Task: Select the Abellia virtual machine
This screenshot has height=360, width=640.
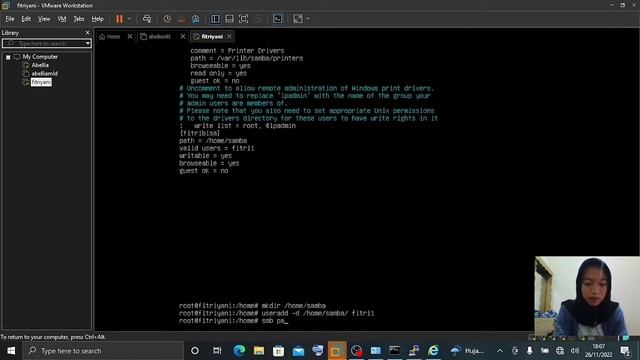Action: coord(40,65)
